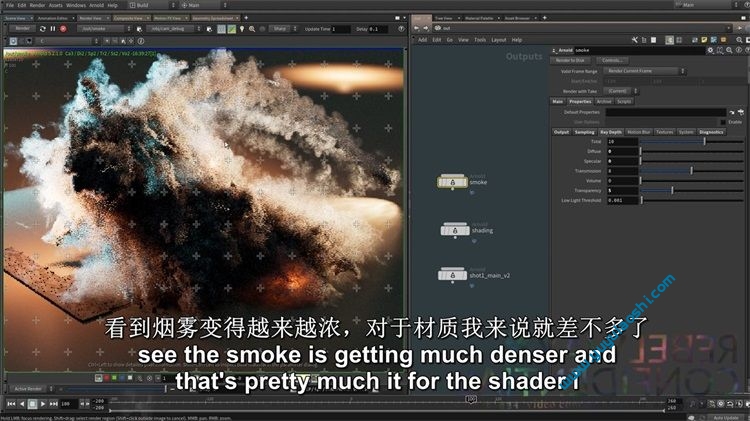Viewport: 750px width, 421px height.
Task: Click the play forward button in playbar
Action: pos(43,404)
